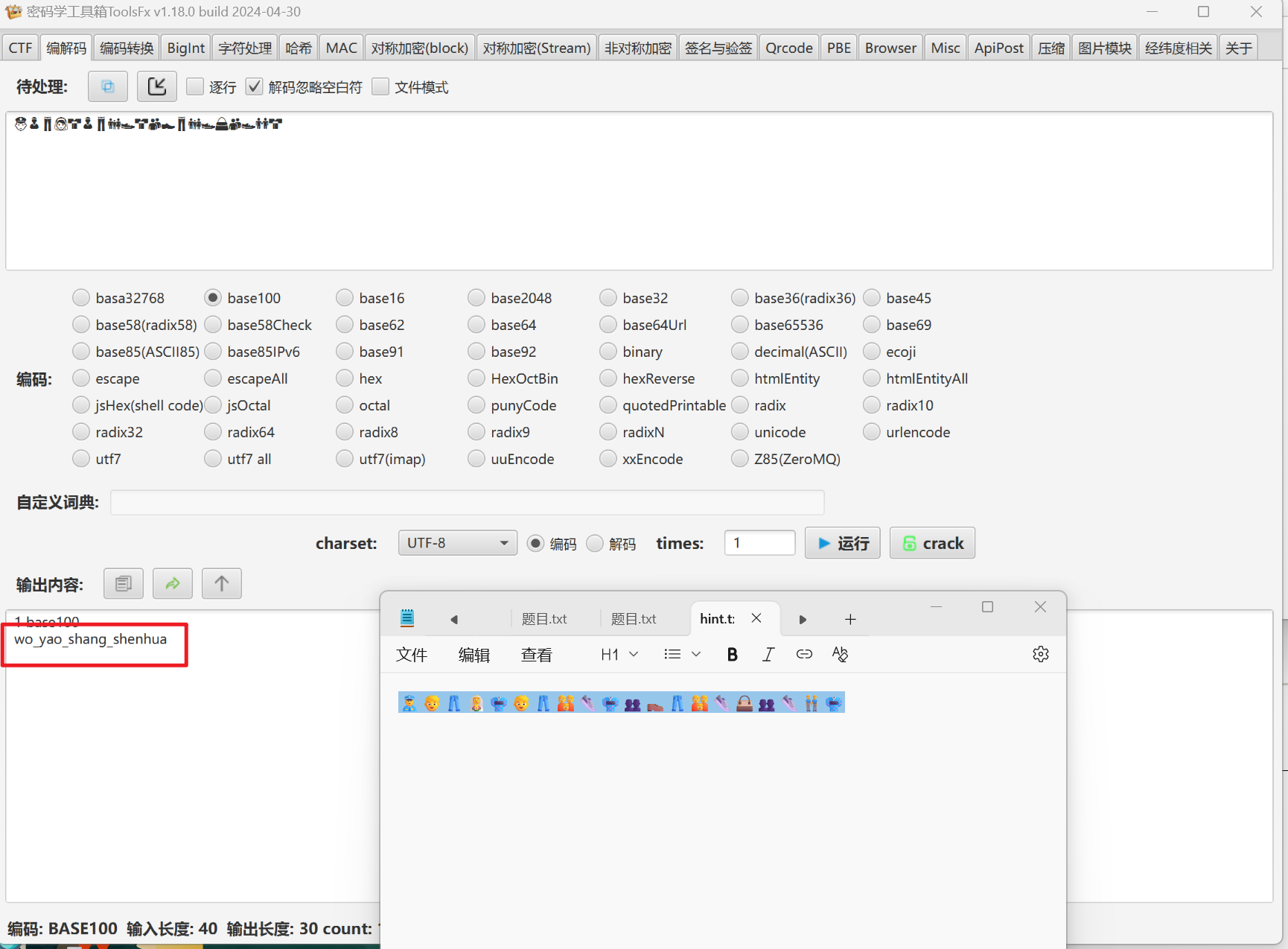Toggle bold formatting in the notepad
The width and height of the screenshot is (1288, 949).
[x=732, y=654]
